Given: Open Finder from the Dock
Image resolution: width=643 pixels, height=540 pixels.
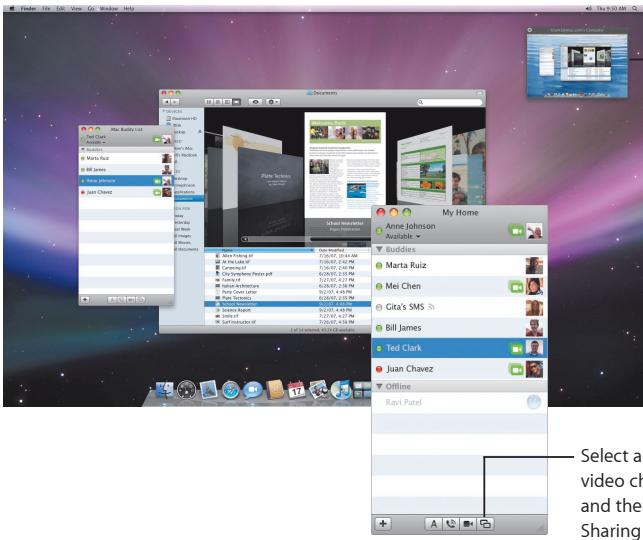Looking at the screenshot, I should click(x=165, y=390).
